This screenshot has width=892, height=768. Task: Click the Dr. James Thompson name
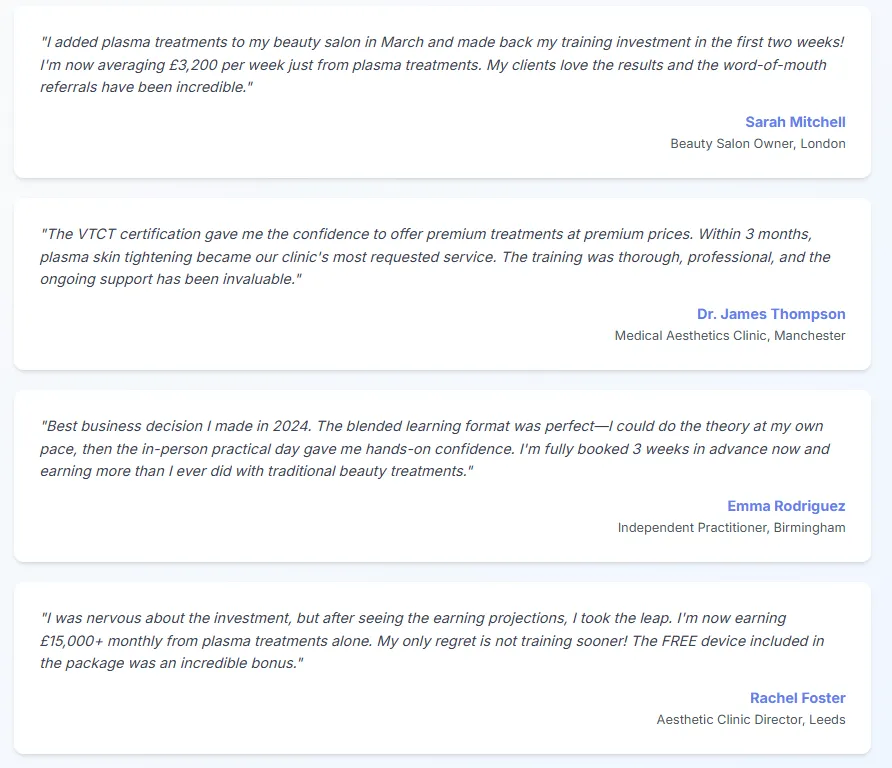point(771,314)
